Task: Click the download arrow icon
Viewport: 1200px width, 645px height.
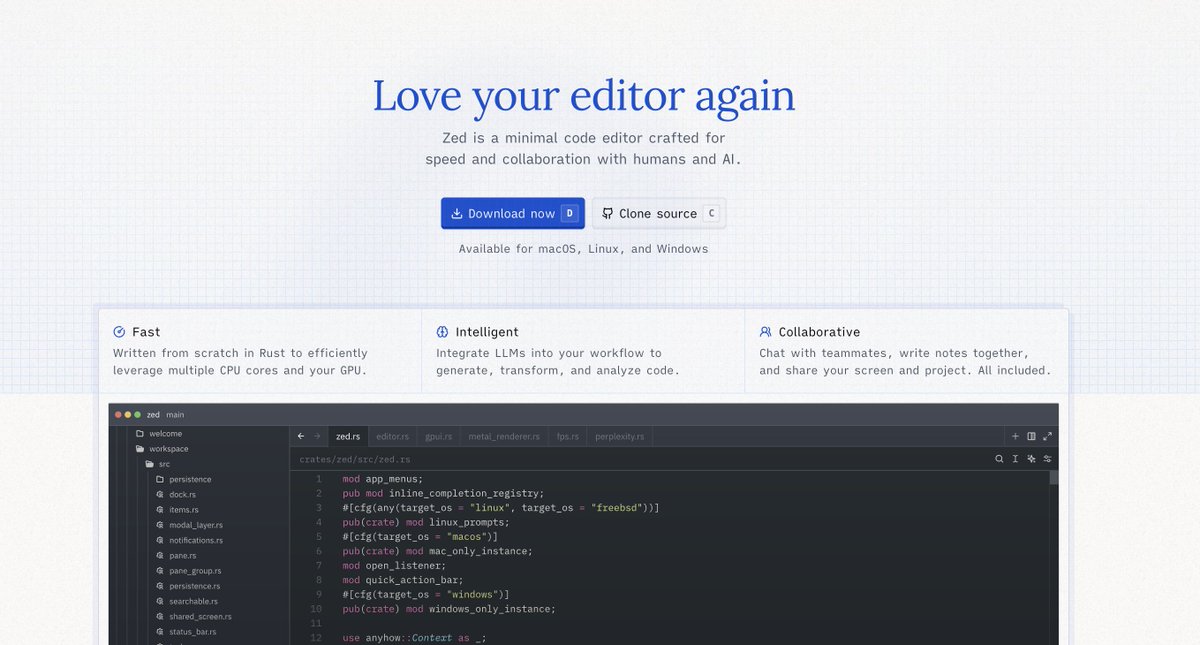Action: point(457,213)
